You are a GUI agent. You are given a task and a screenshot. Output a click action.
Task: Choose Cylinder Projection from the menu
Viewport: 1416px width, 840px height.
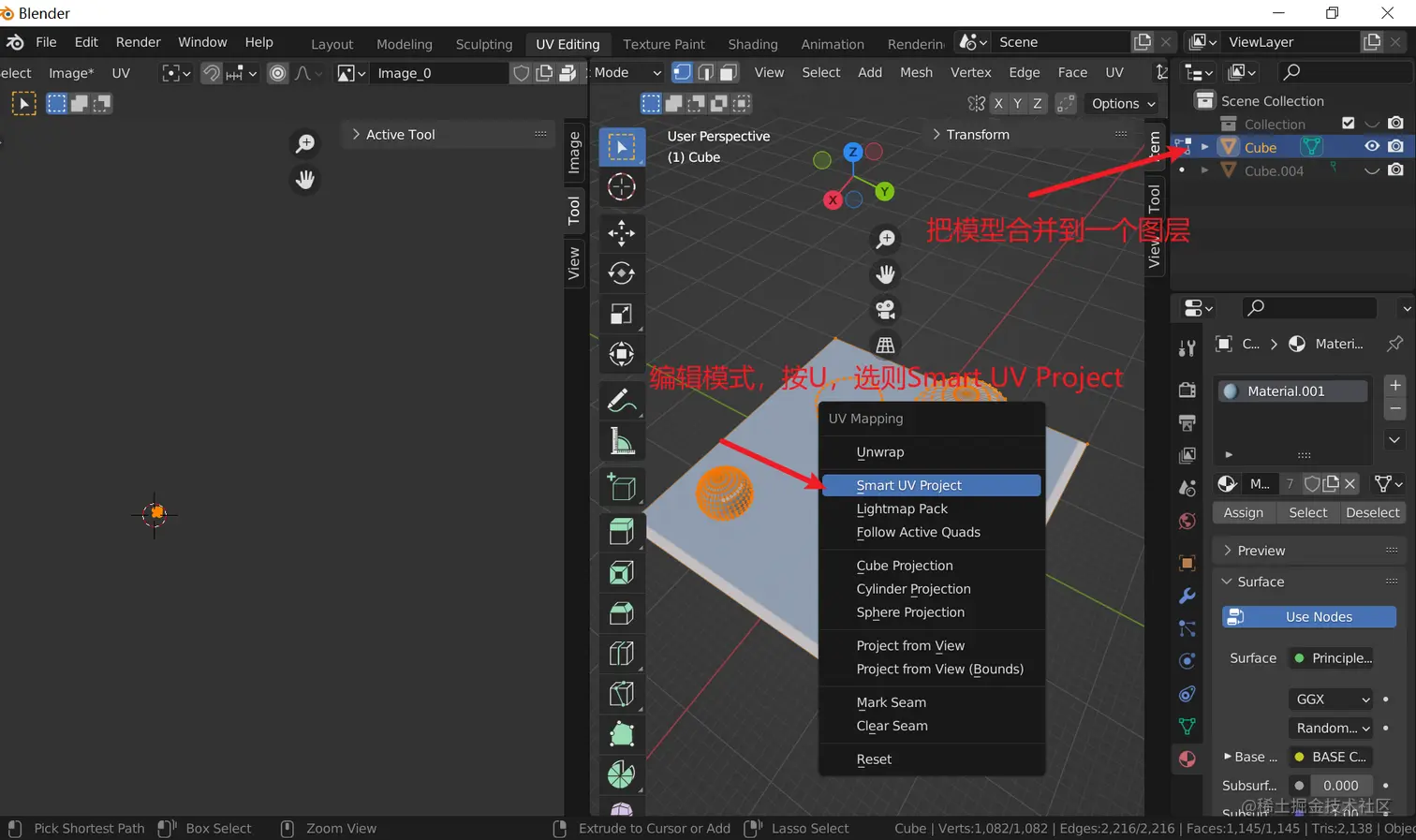(931, 589)
